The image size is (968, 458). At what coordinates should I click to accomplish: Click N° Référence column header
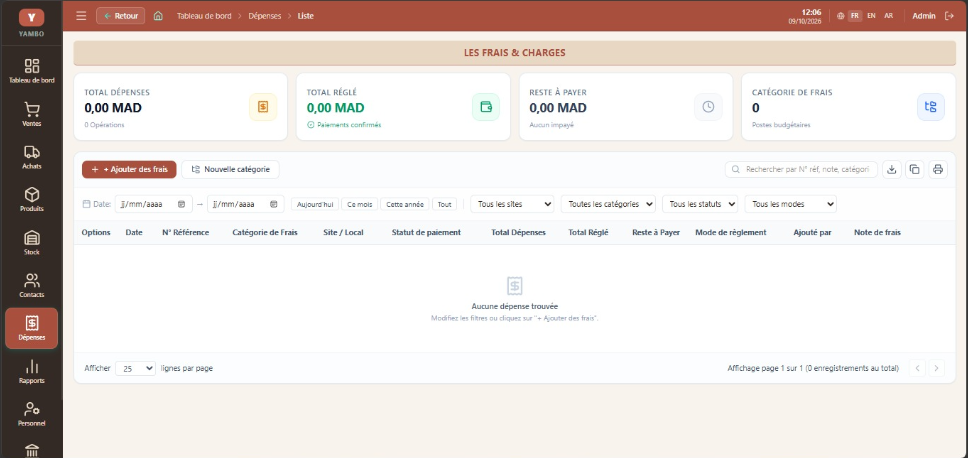coord(185,233)
